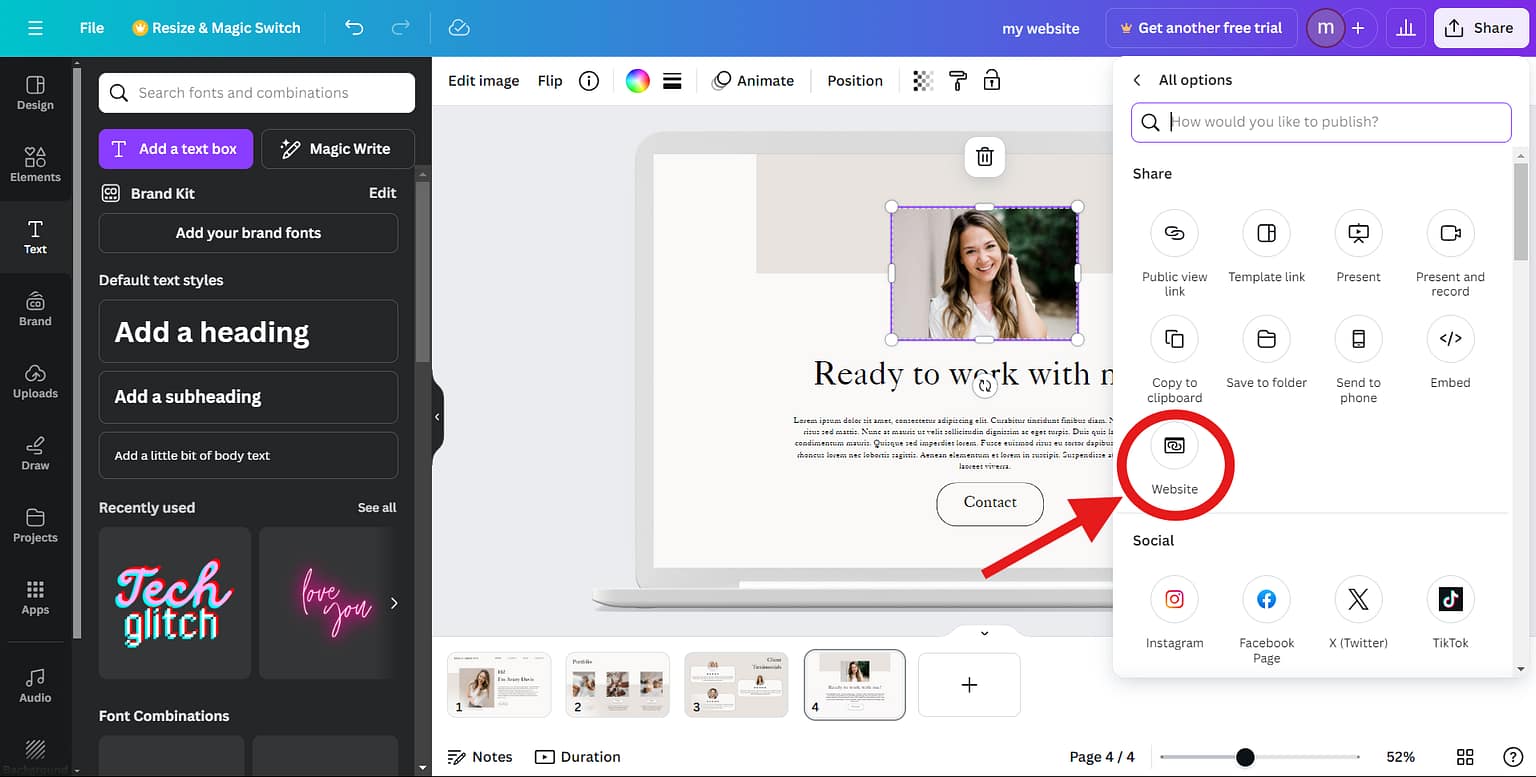This screenshot has width=1536, height=777.
Task: Go back to All options with the chevron
Action: pyautogui.click(x=1137, y=79)
